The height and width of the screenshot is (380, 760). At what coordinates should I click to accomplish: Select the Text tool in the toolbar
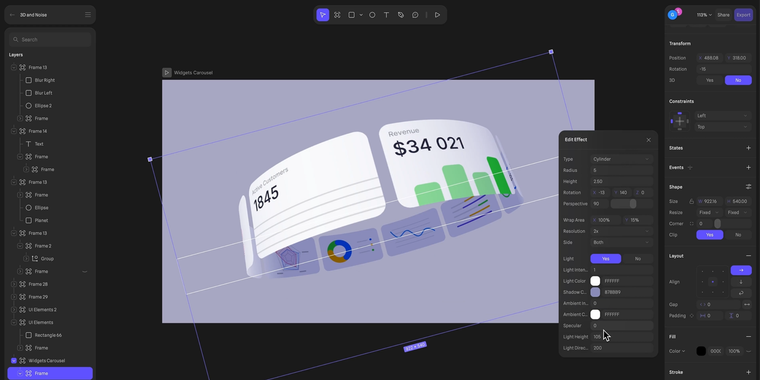(x=386, y=15)
